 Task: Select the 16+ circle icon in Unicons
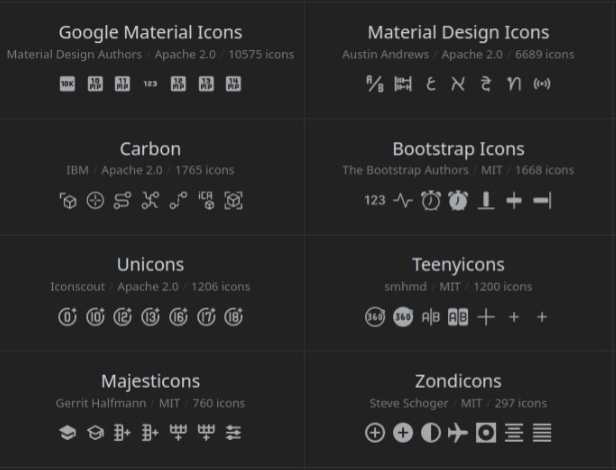178,317
